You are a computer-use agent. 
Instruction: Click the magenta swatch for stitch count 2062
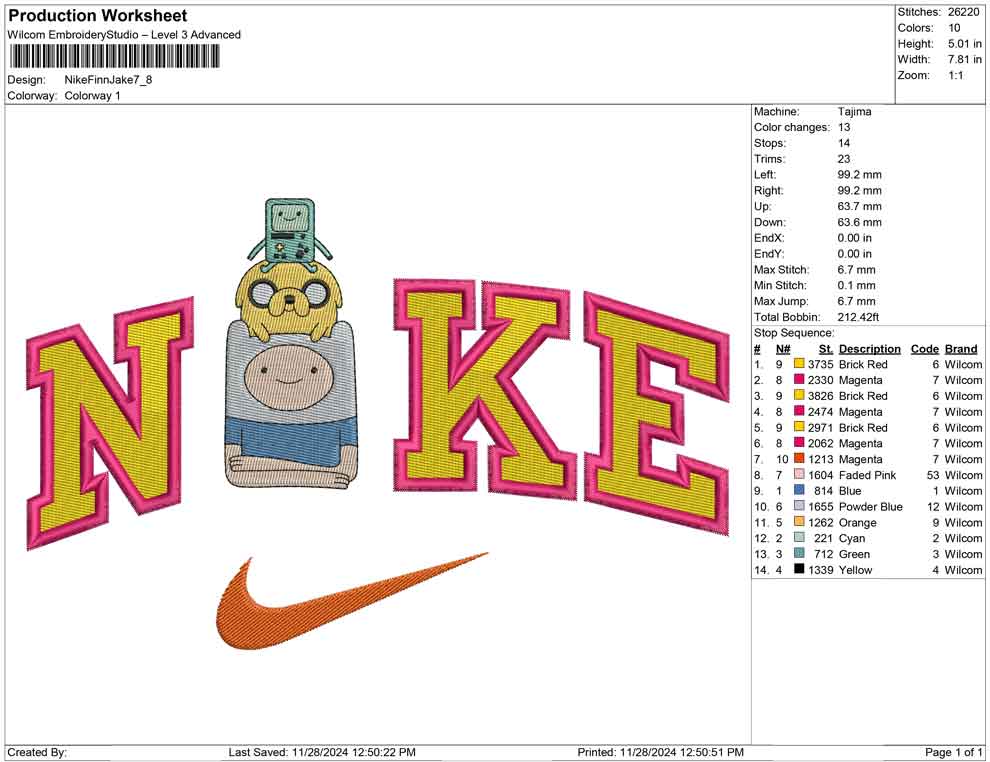[799, 443]
